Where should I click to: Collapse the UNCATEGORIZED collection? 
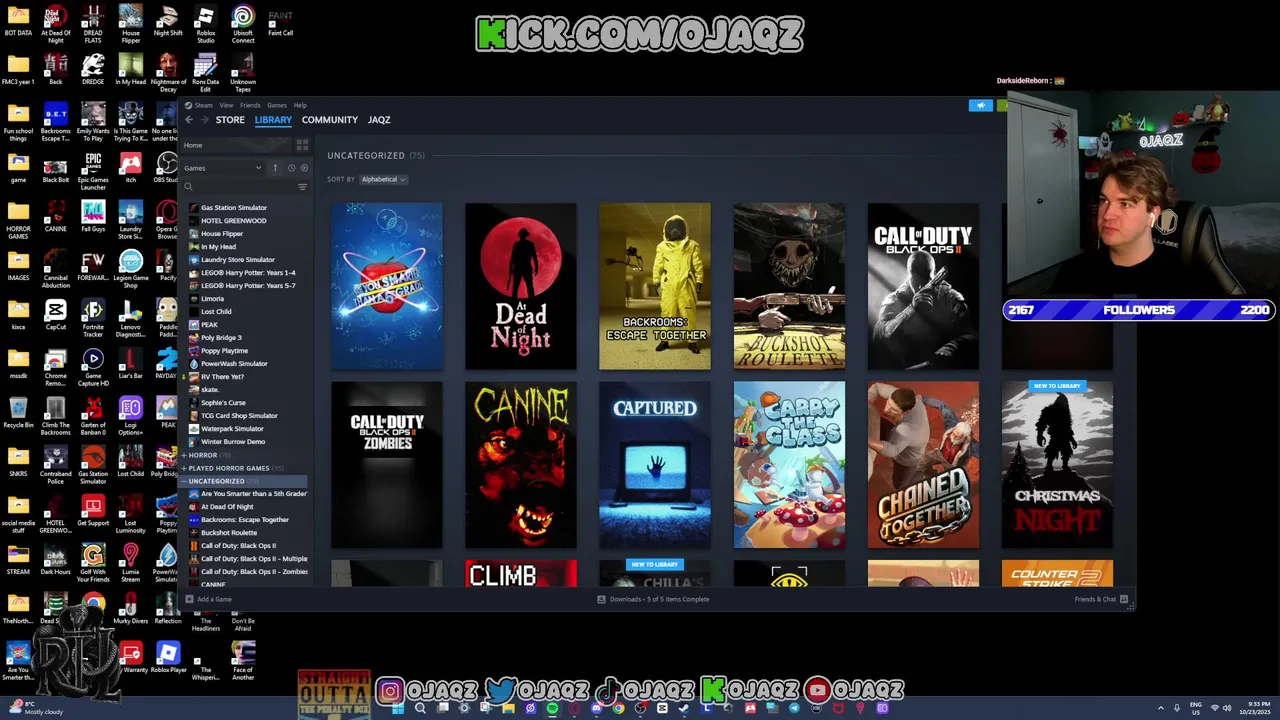pos(216,481)
